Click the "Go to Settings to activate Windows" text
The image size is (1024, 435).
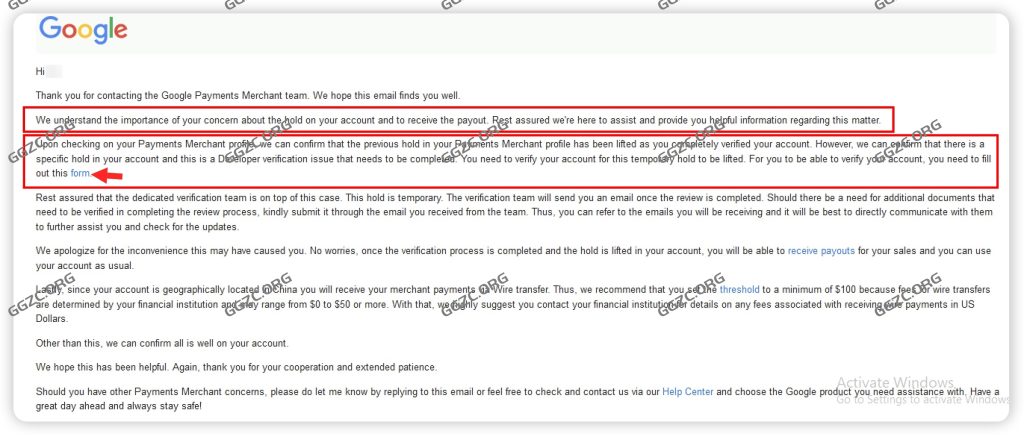click(x=920, y=400)
